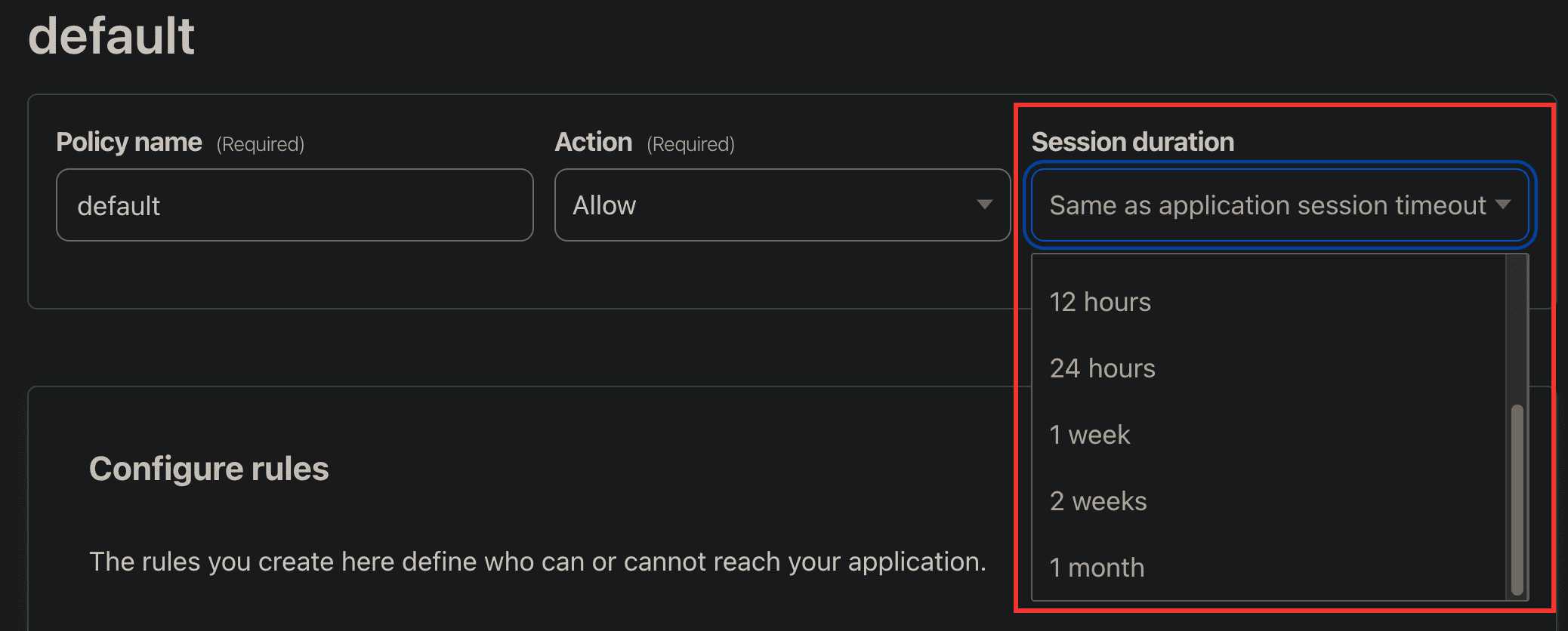Click the arrow icon of Action dropdown

tap(984, 205)
